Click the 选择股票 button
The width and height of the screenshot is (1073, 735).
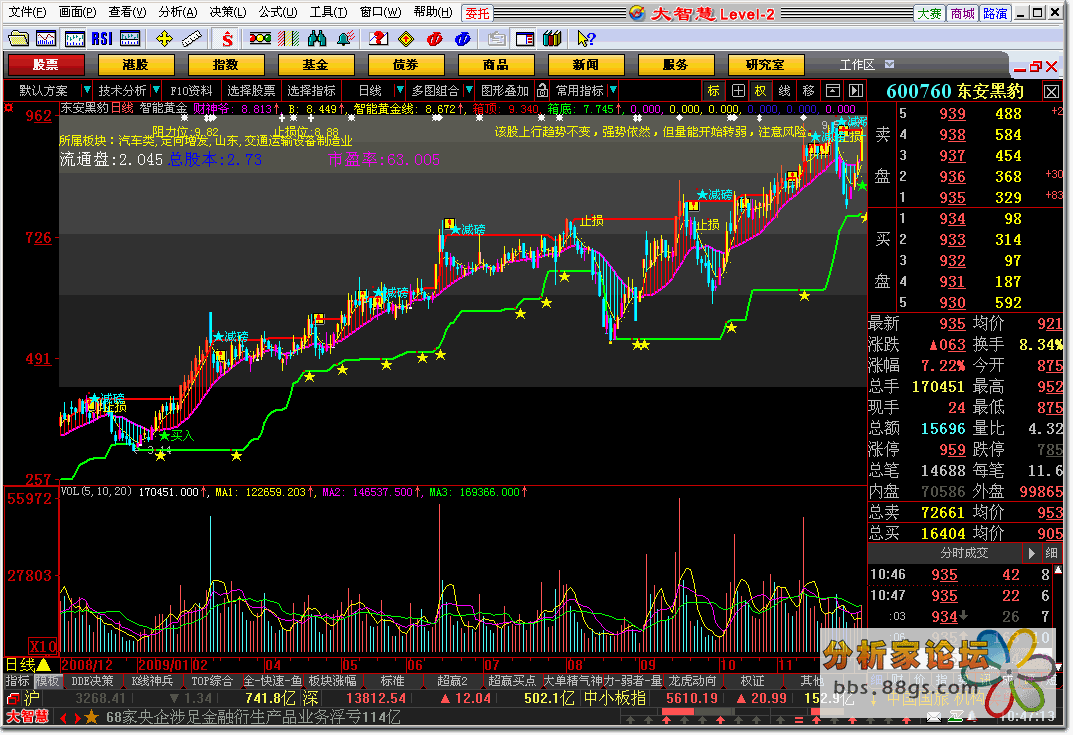coord(251,90)
